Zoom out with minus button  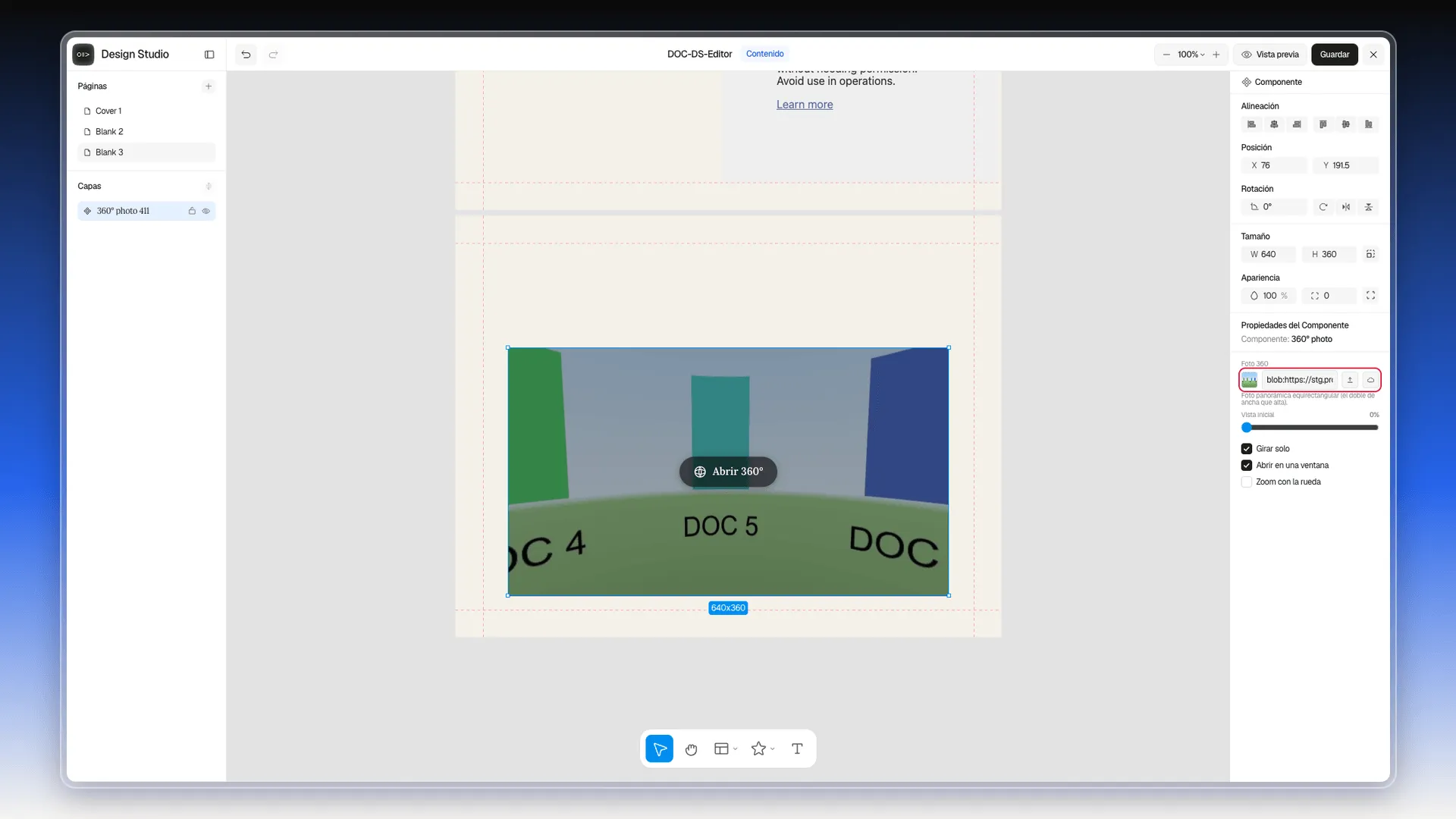(x=1166, y=55)
